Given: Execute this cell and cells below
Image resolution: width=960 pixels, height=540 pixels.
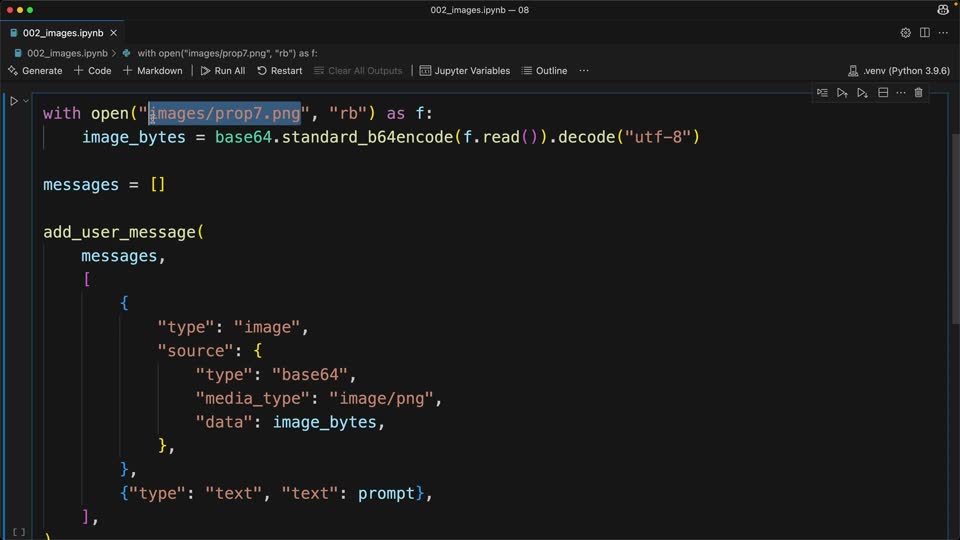Looking at the screenshot, I should [862, 92].
